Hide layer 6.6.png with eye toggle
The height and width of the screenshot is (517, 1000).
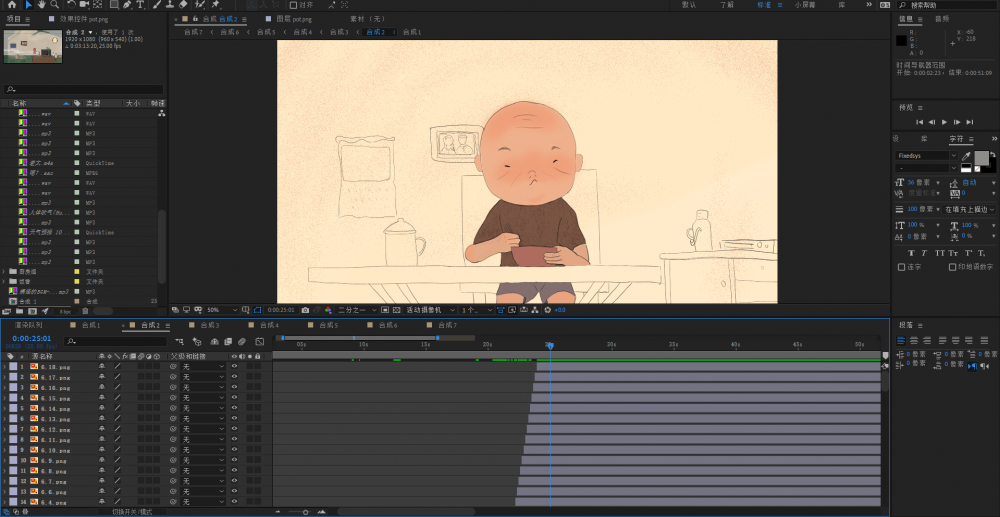tap(234, 492)
